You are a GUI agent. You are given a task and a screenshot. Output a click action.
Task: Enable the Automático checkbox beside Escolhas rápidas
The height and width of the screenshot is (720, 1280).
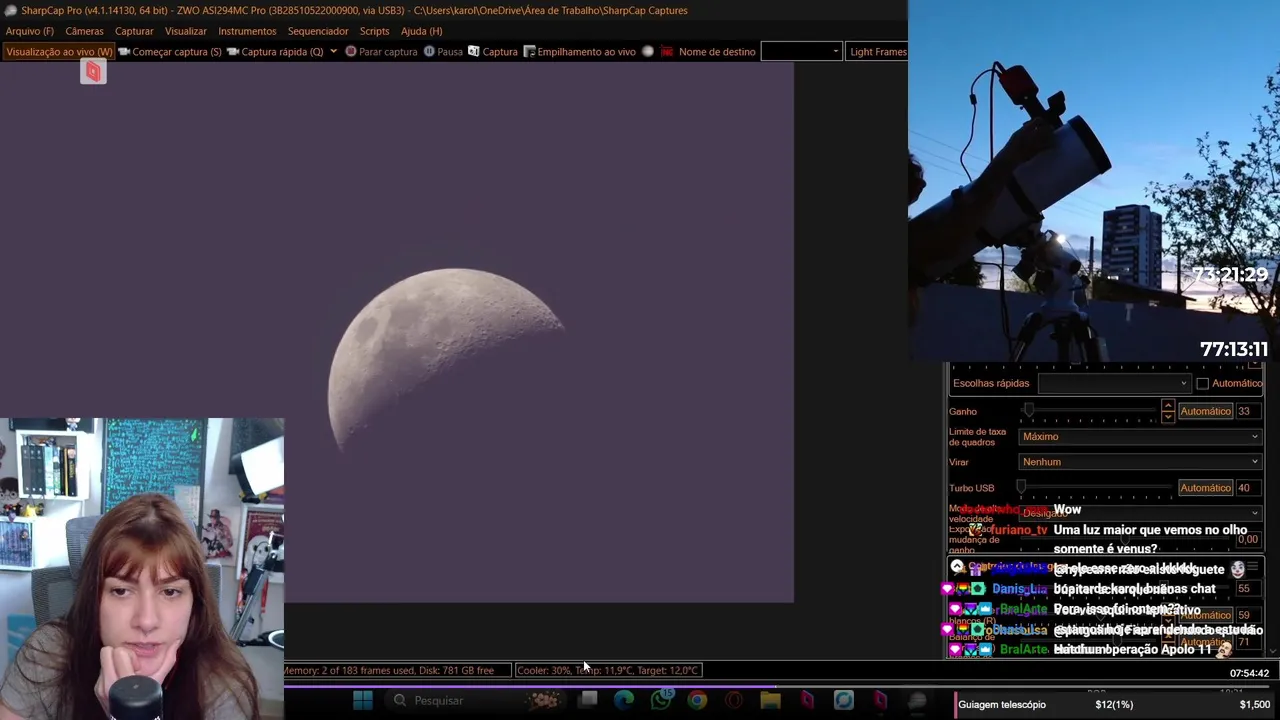pyautogui.click(x=1202, y=383)
